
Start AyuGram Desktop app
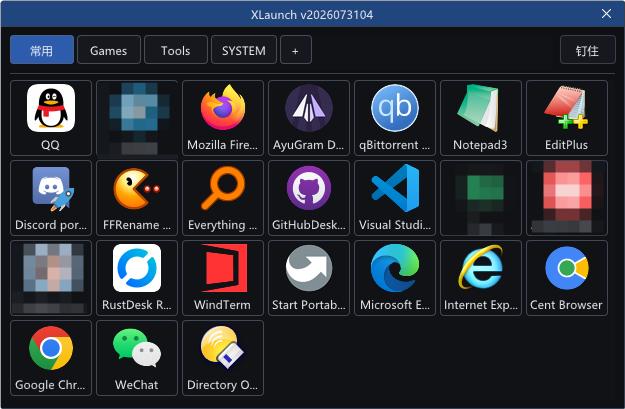[309, 118]
